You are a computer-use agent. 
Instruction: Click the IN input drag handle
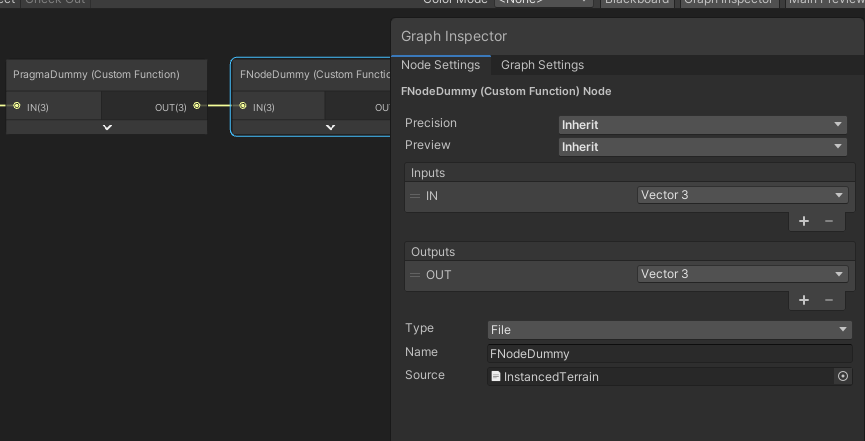415,196
